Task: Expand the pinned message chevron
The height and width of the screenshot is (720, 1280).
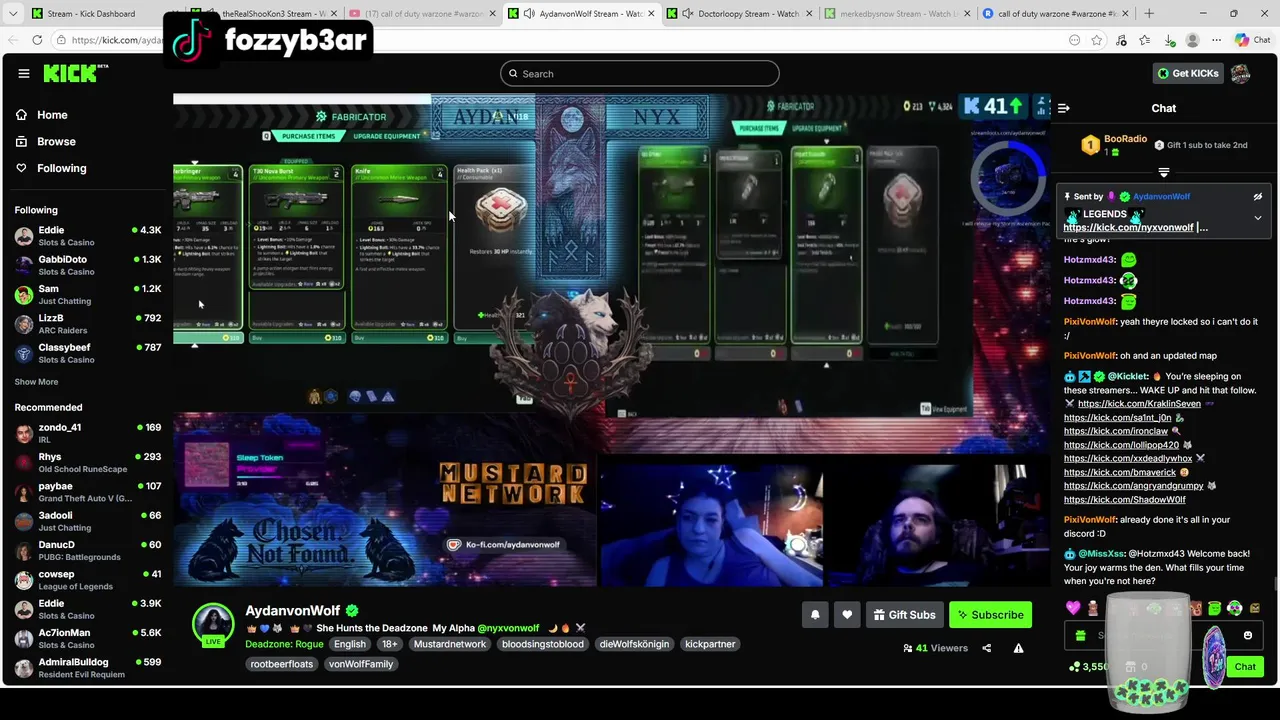Action: [1258, 217]
